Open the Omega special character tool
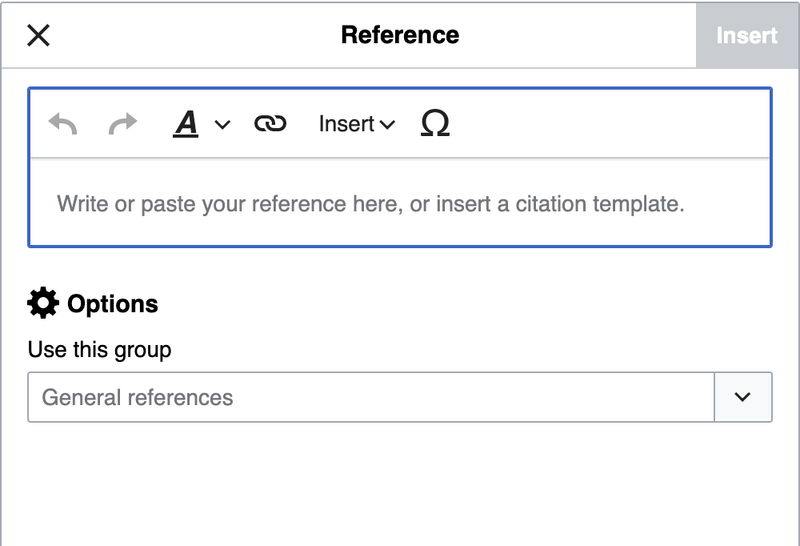This screenshot has width=800, height=546. point(435,124)
